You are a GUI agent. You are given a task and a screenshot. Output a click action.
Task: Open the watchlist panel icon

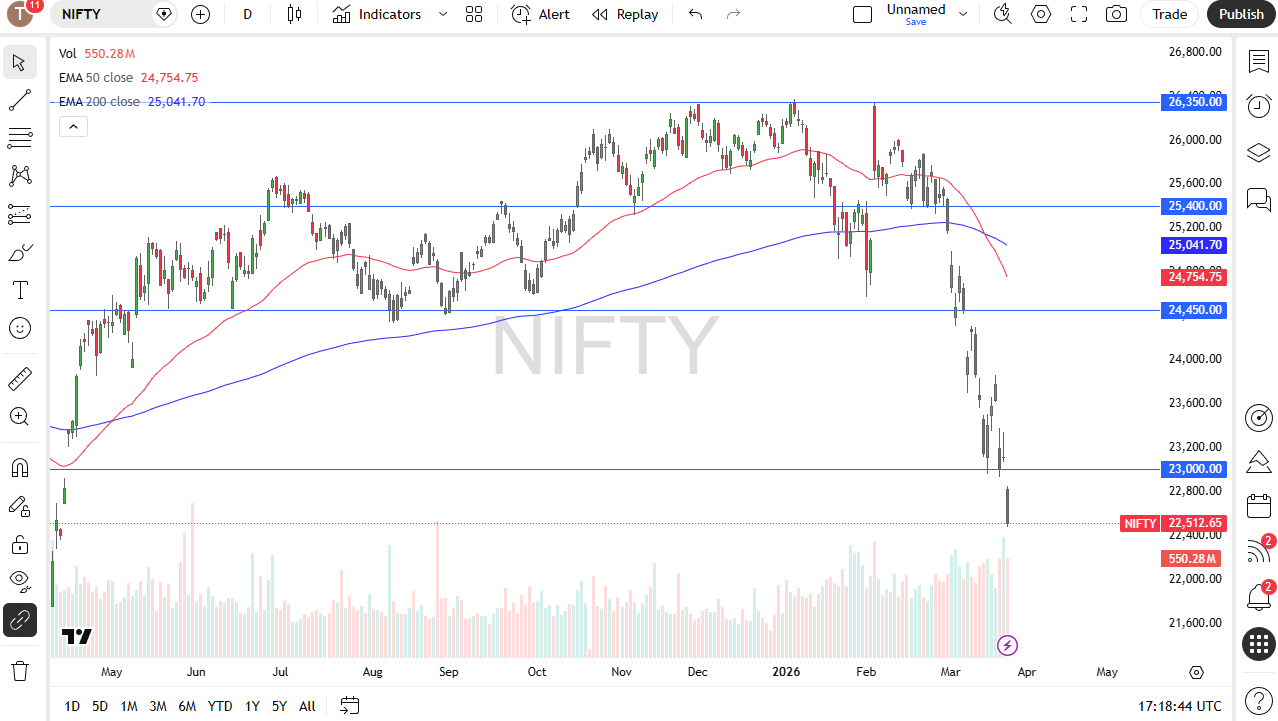pyautogui.click(x=1258, y=62)
